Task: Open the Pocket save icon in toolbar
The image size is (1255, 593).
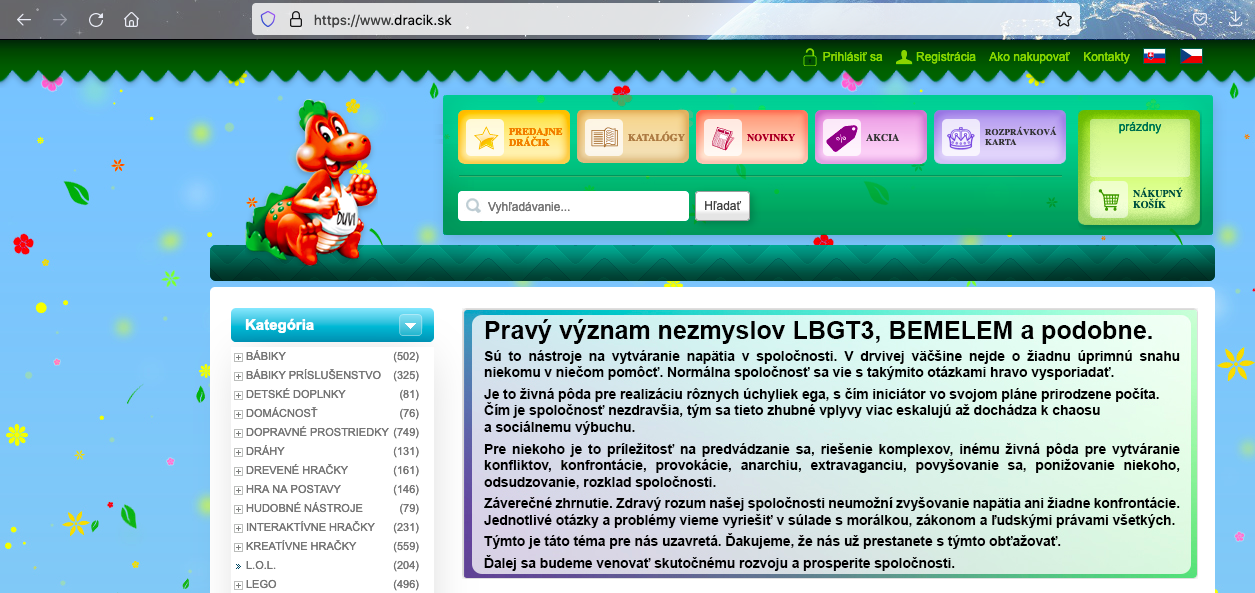Action: [x=1200, y=19]
